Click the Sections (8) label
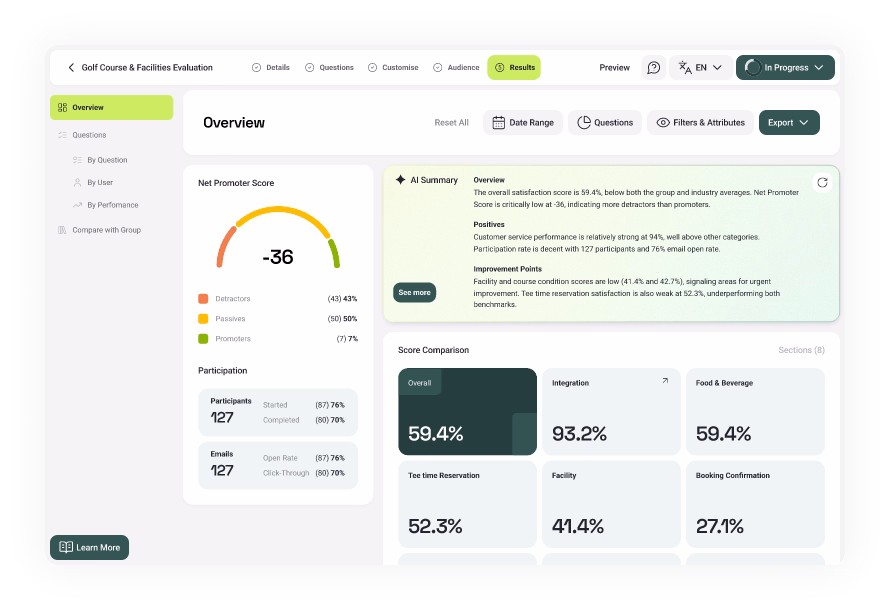This screenshot has height=610, width=890. click(801, 350)
